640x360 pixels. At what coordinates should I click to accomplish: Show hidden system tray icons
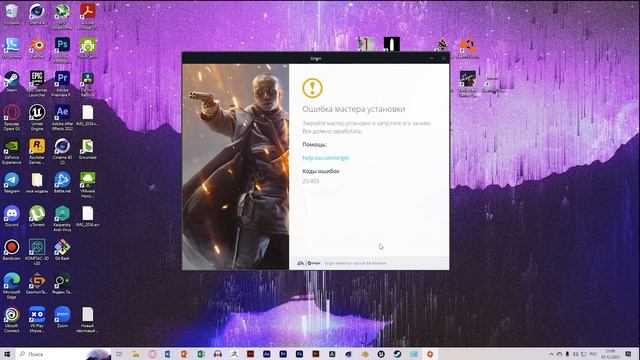coord(551,354)
